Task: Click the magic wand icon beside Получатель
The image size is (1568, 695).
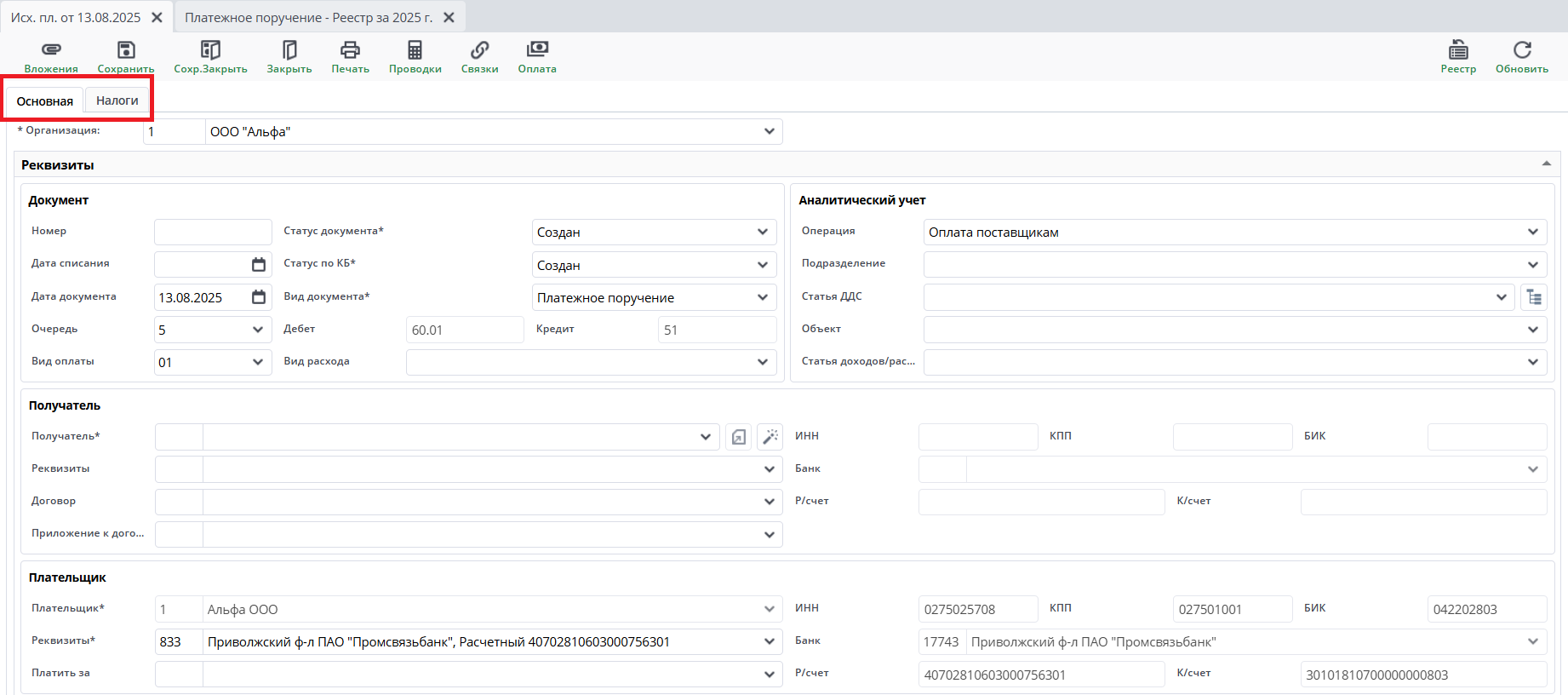Action: coord(770,437)
